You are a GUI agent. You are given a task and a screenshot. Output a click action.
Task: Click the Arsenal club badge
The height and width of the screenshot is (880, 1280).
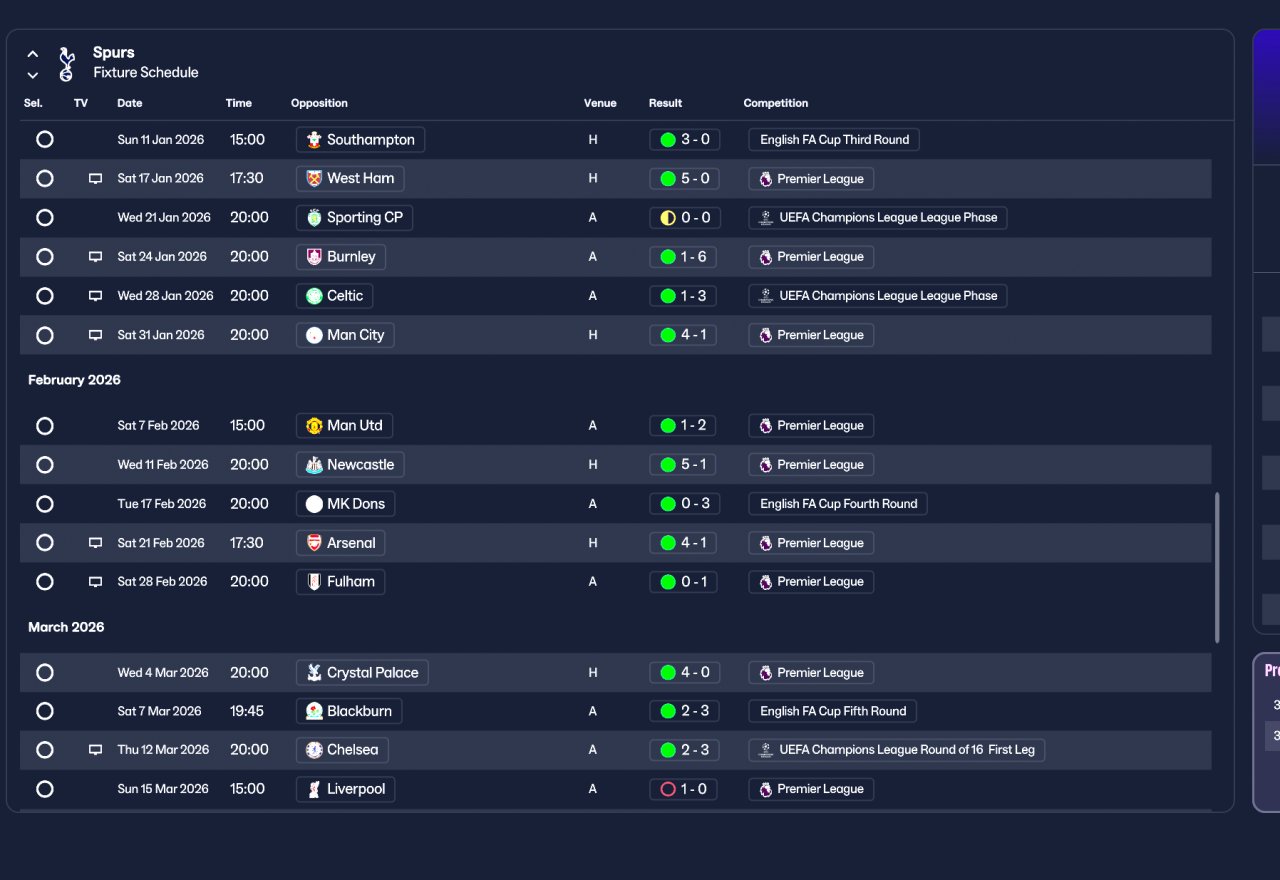click(x=314, y=543)
